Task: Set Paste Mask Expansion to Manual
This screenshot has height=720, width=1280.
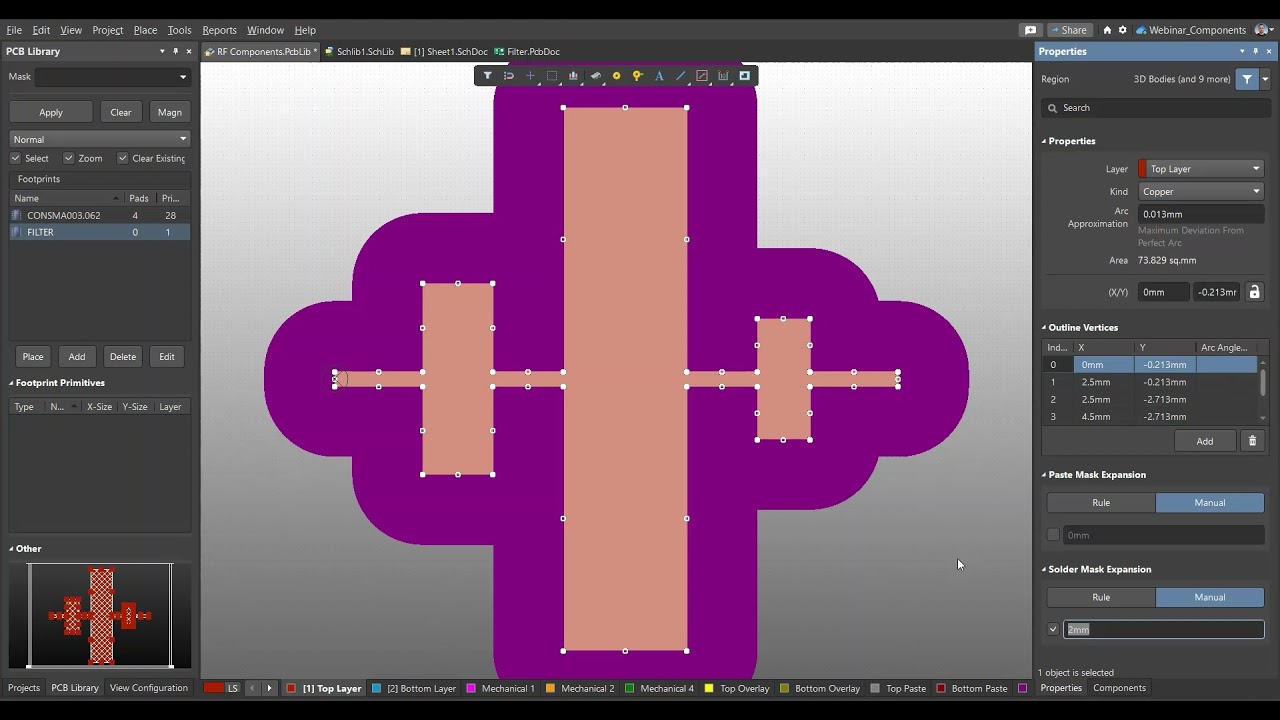Action: (x=1210, y=503)
